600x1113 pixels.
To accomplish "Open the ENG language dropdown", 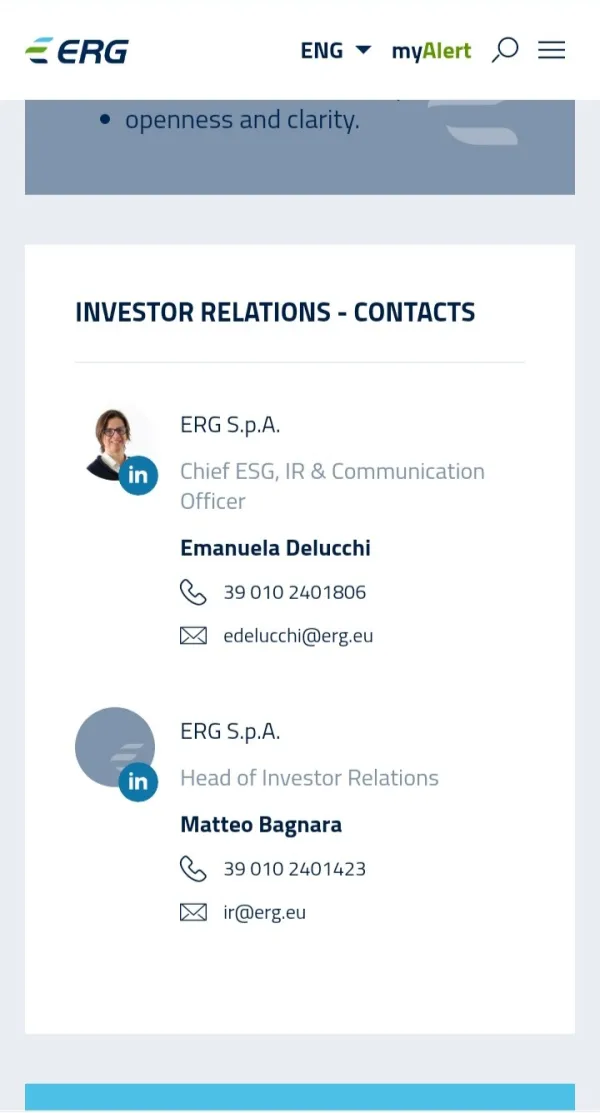I will 335,50.
